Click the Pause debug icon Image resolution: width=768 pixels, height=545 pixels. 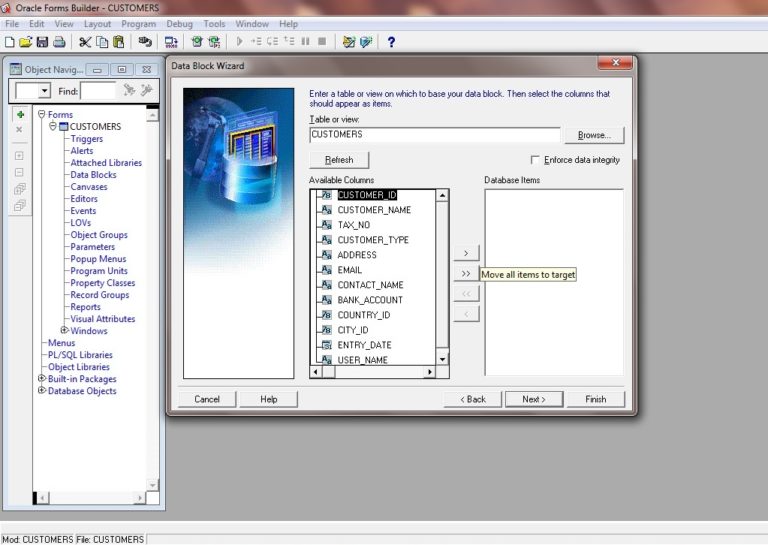point(306,42)
